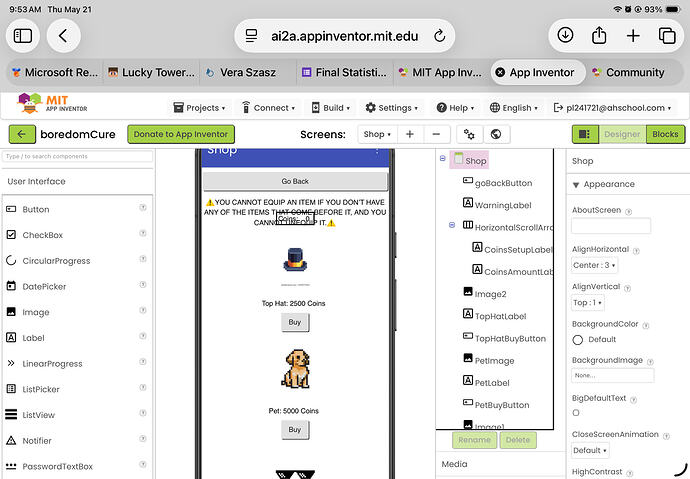Open a new tab with plus icon
This screenshot has width=690, height=479.
coord(633,36)
